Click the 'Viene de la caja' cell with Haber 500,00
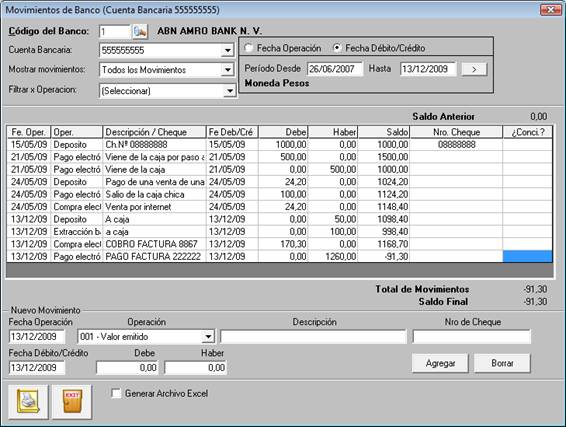566x427 pixels. pos(154,170)
